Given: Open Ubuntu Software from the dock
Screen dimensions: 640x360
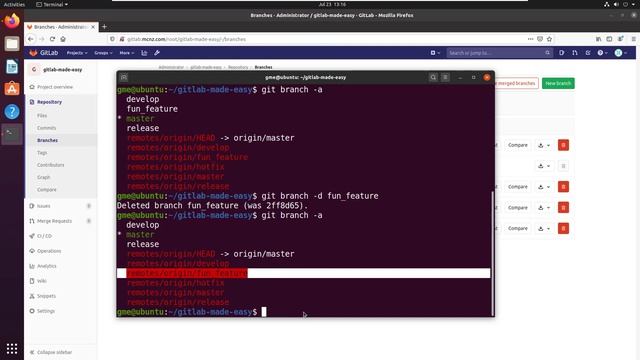Looking at the screenshot, I should click(12, 89).
